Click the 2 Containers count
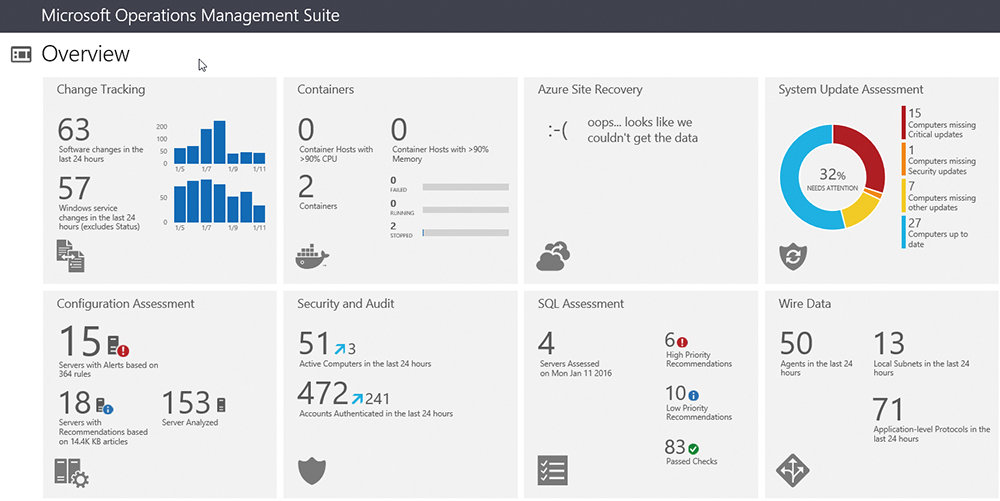1000x501 pixels. click(306, 186)
